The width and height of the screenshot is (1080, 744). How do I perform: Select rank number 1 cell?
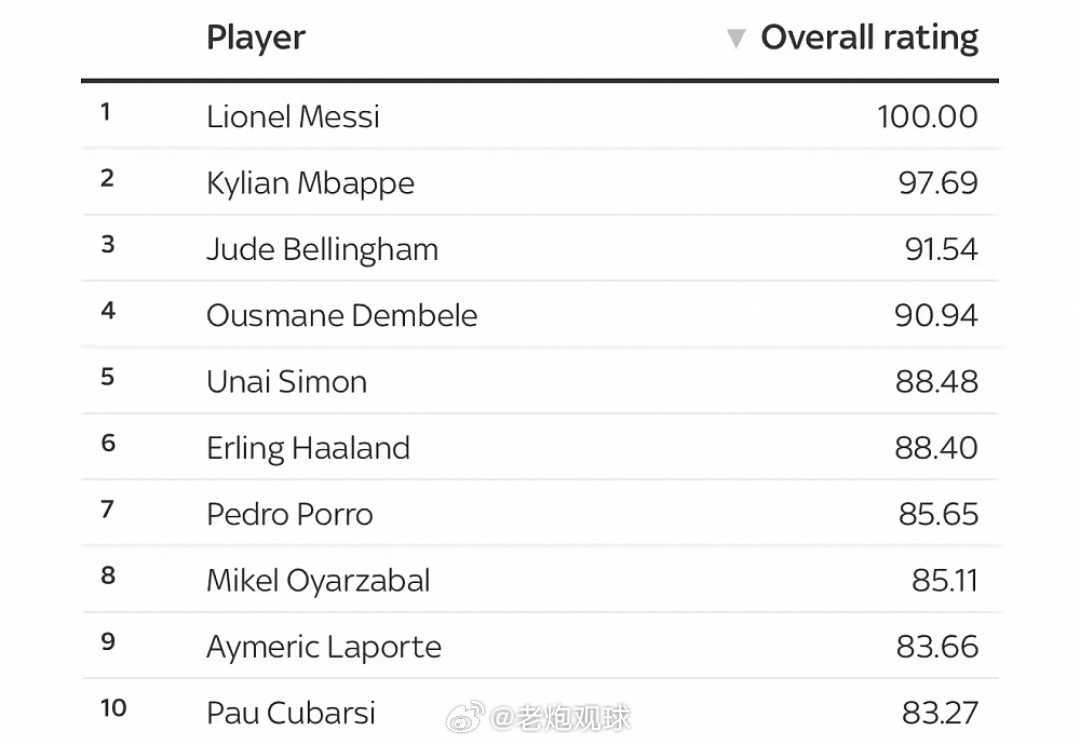click(105, 112)
